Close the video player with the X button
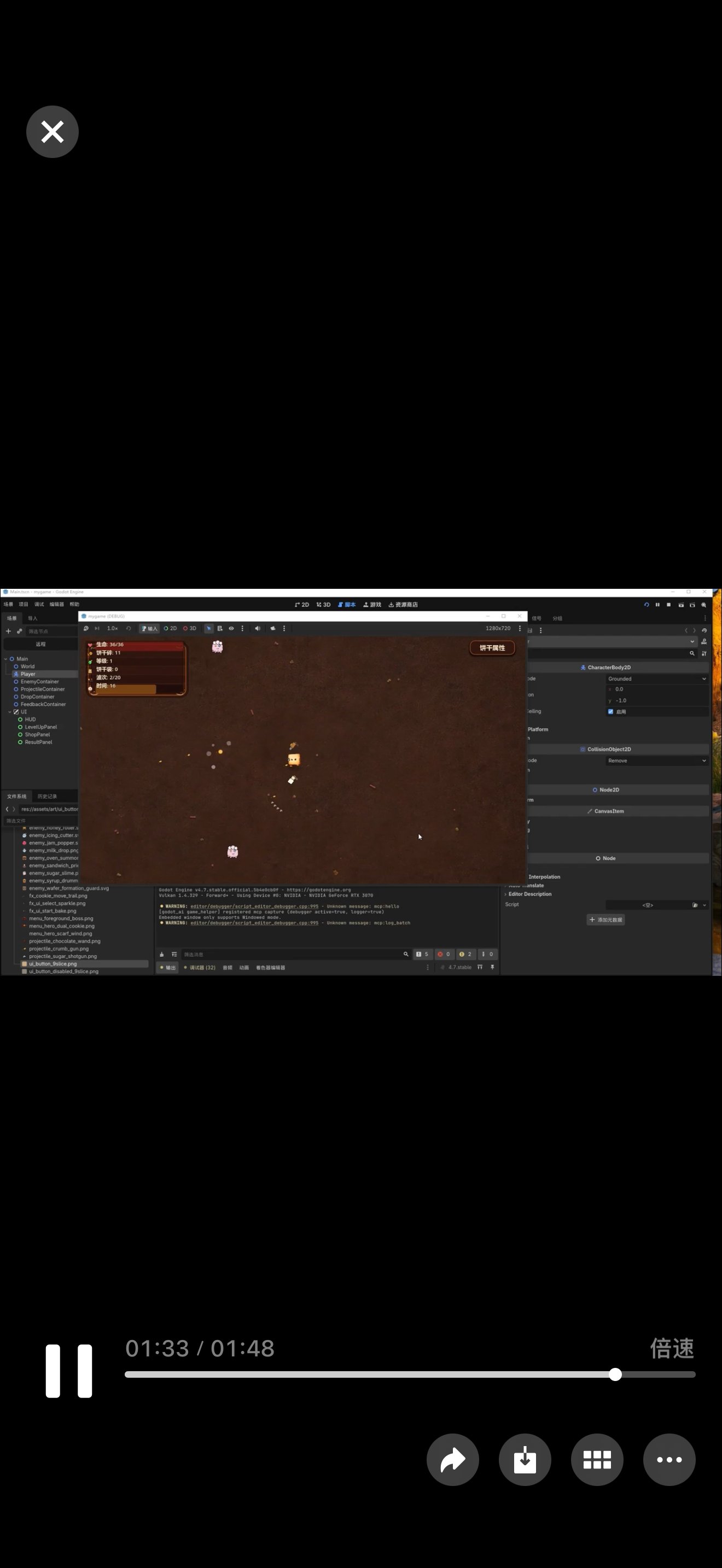The image size is (722, 1568). (53, 131)
